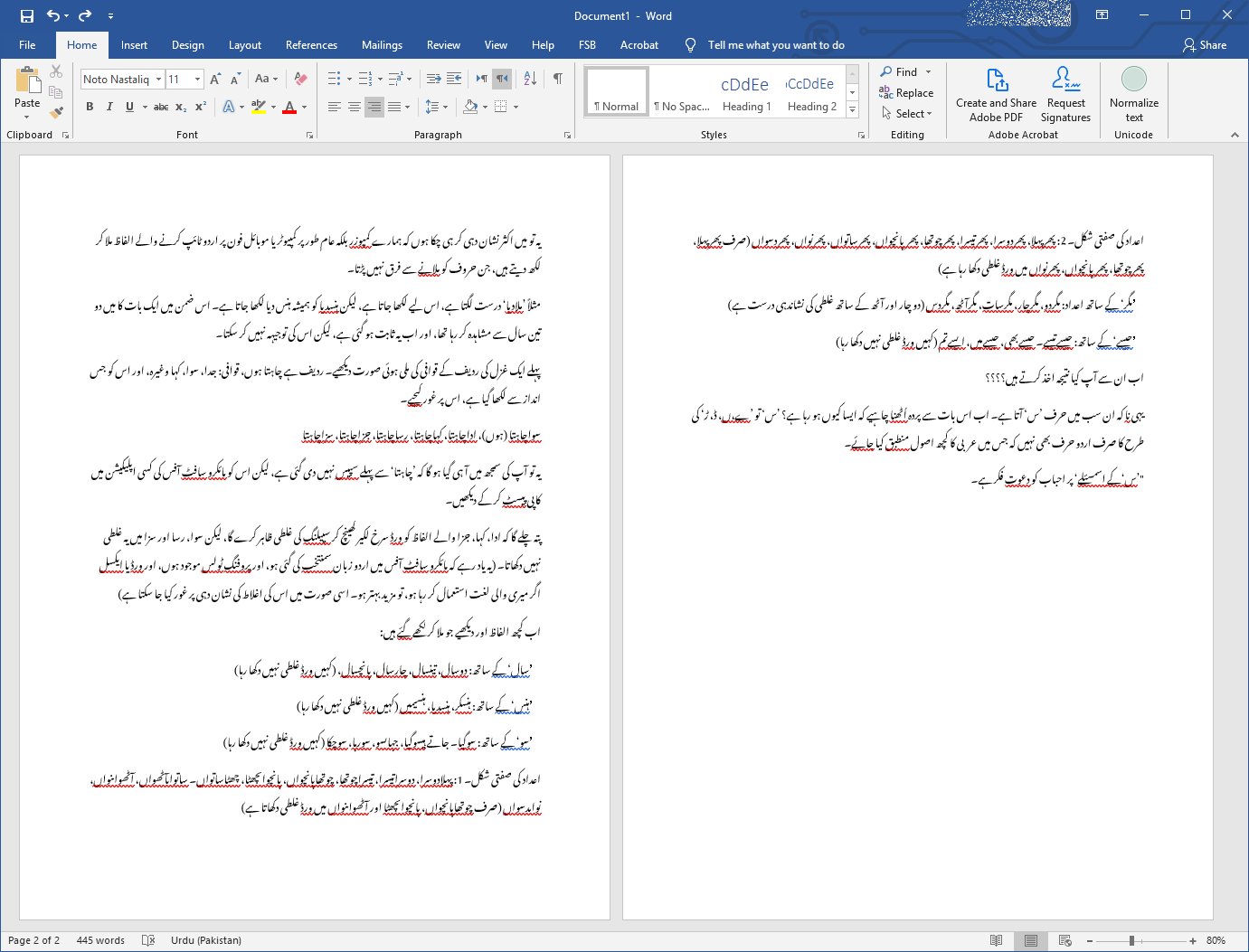Apply the yellow text highlight color
Image resolution: width=1249 pixels, height=952 pixels.
[259, 107]
